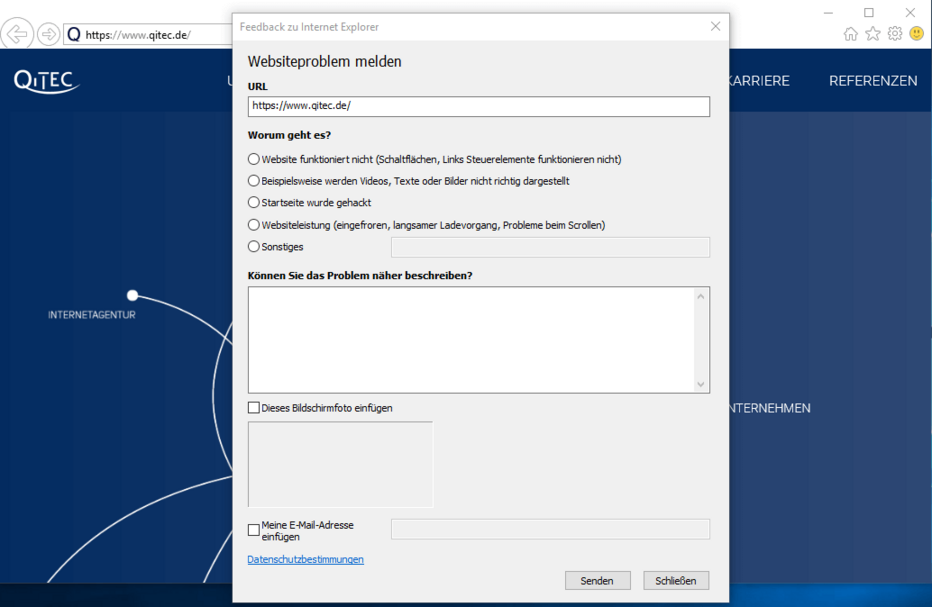Click the browser Back arrow button
This screenshot has width=932, height=607.
17,34
